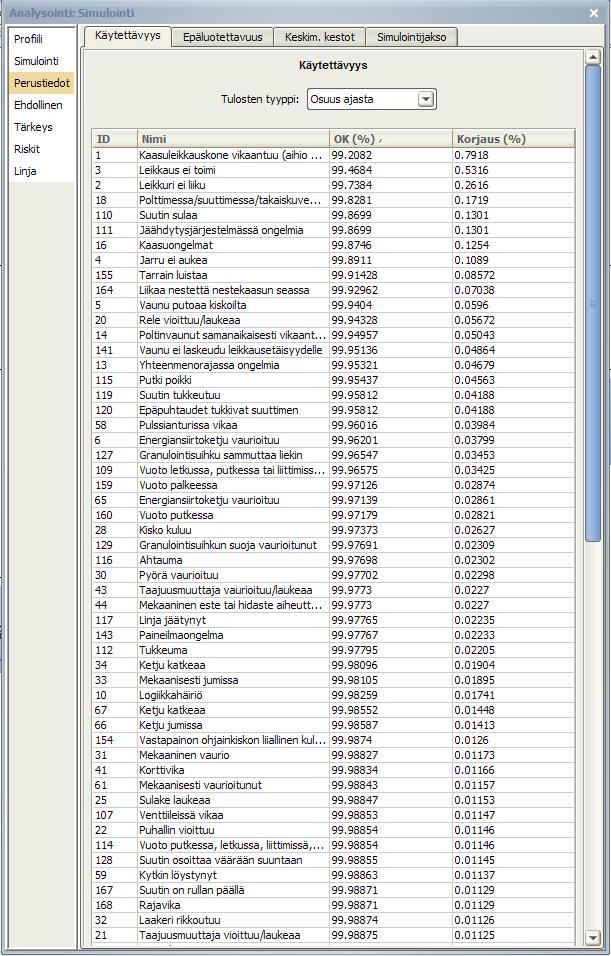
Task: Select row 'Granulointisuihku sammuttaa liekin'
Action: pyautogui.click(x=334, y=455)
